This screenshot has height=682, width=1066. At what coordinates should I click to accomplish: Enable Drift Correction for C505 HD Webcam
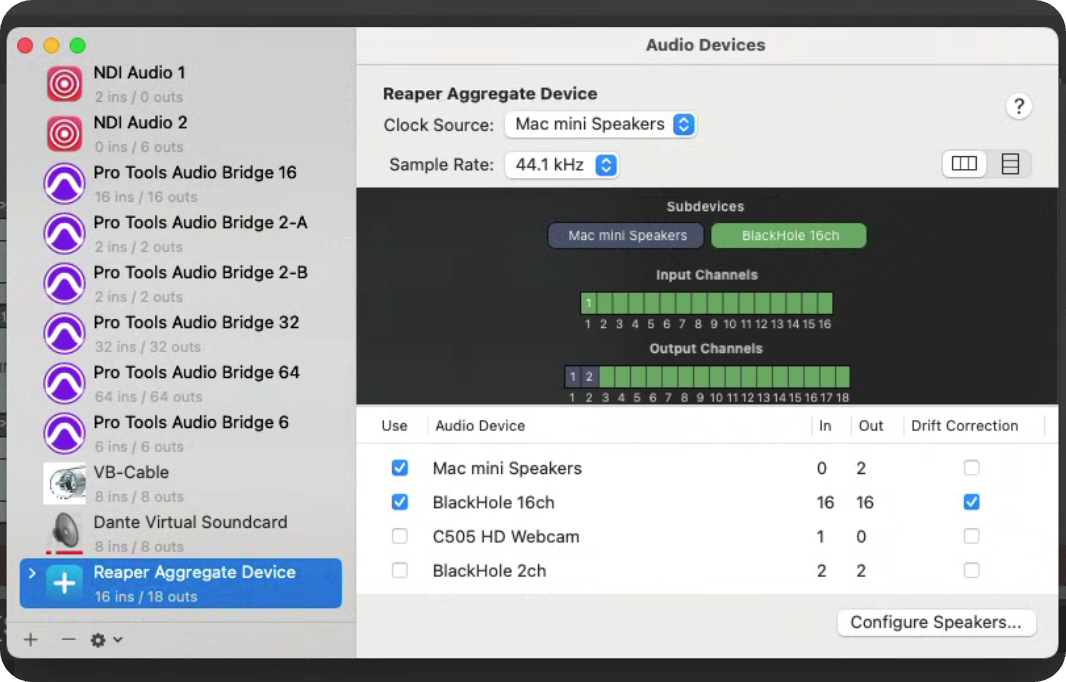pyautogui.click(x=972, y=536)
